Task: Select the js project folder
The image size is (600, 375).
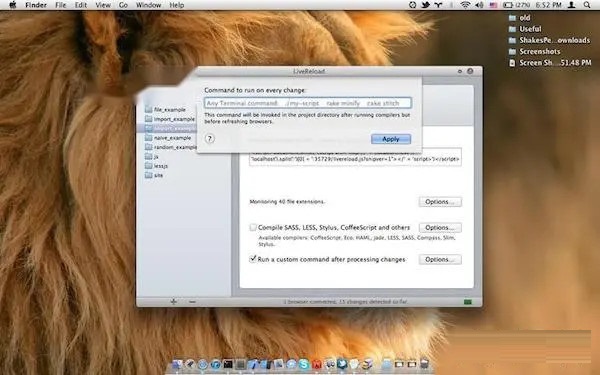Action: (x=152, y=157)
